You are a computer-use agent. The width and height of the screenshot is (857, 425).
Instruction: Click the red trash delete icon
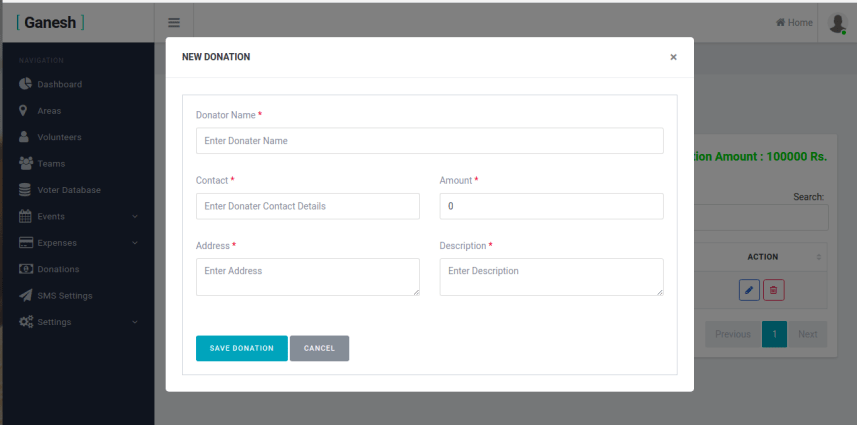pos(774,290)
